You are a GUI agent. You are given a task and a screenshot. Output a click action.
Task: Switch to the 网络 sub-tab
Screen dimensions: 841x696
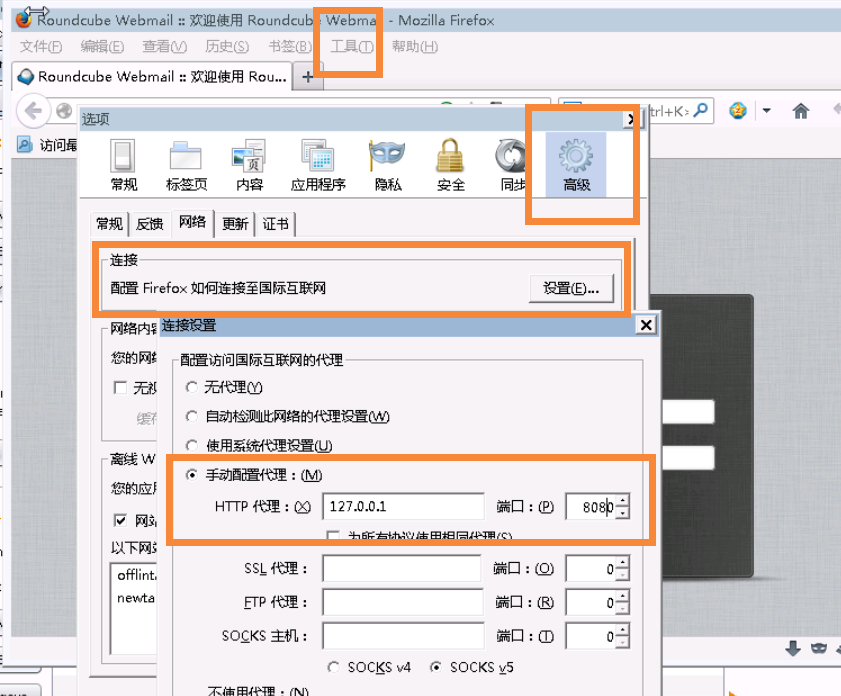coord(193,222)
